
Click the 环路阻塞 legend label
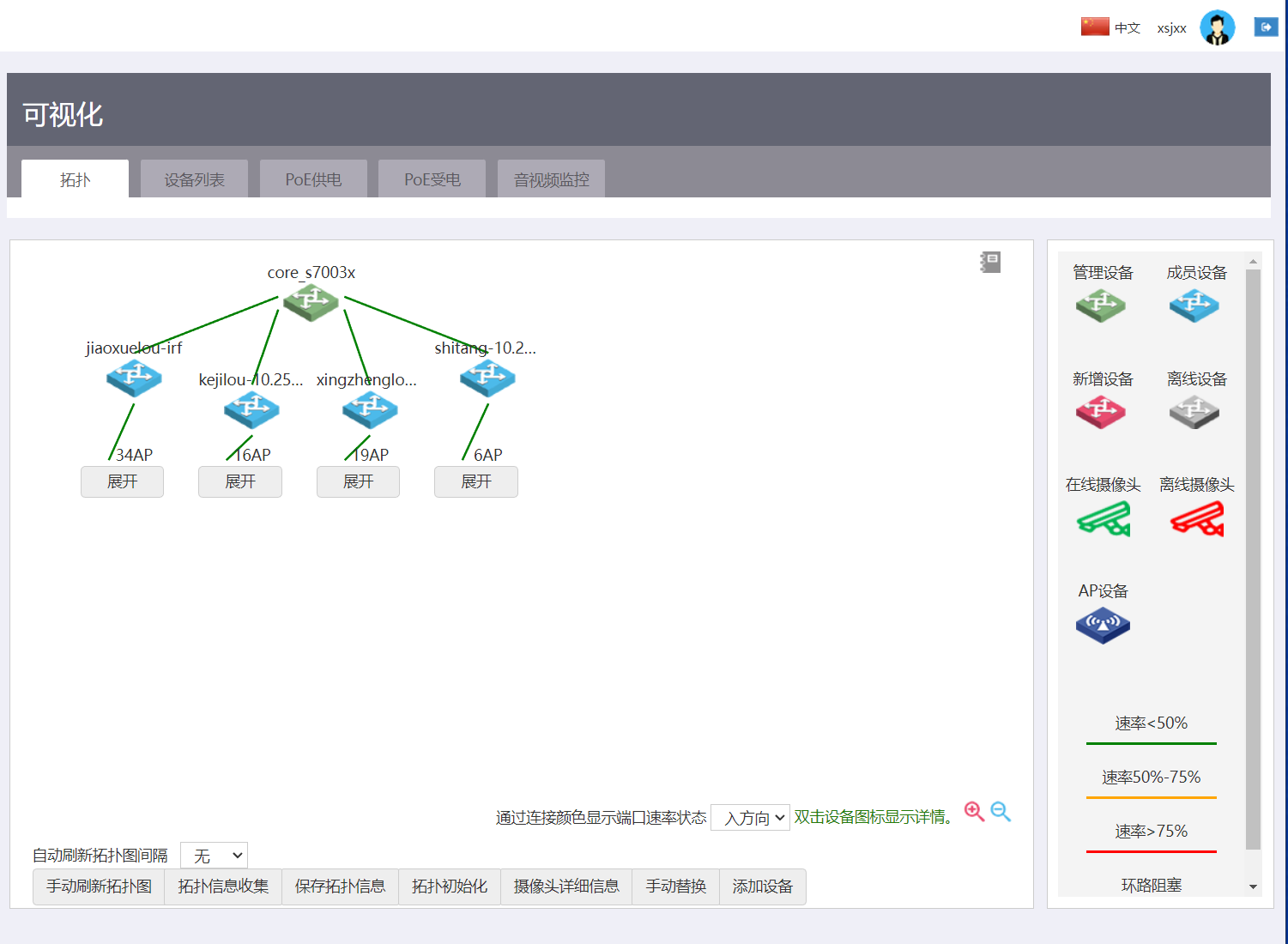click(x=1152, y=886)
